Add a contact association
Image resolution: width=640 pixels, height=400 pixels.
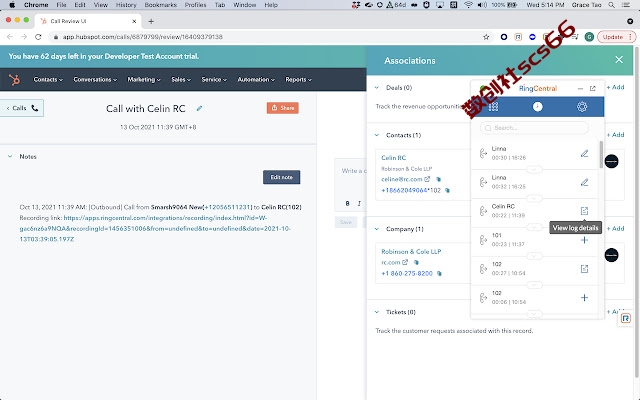point(615,135)
